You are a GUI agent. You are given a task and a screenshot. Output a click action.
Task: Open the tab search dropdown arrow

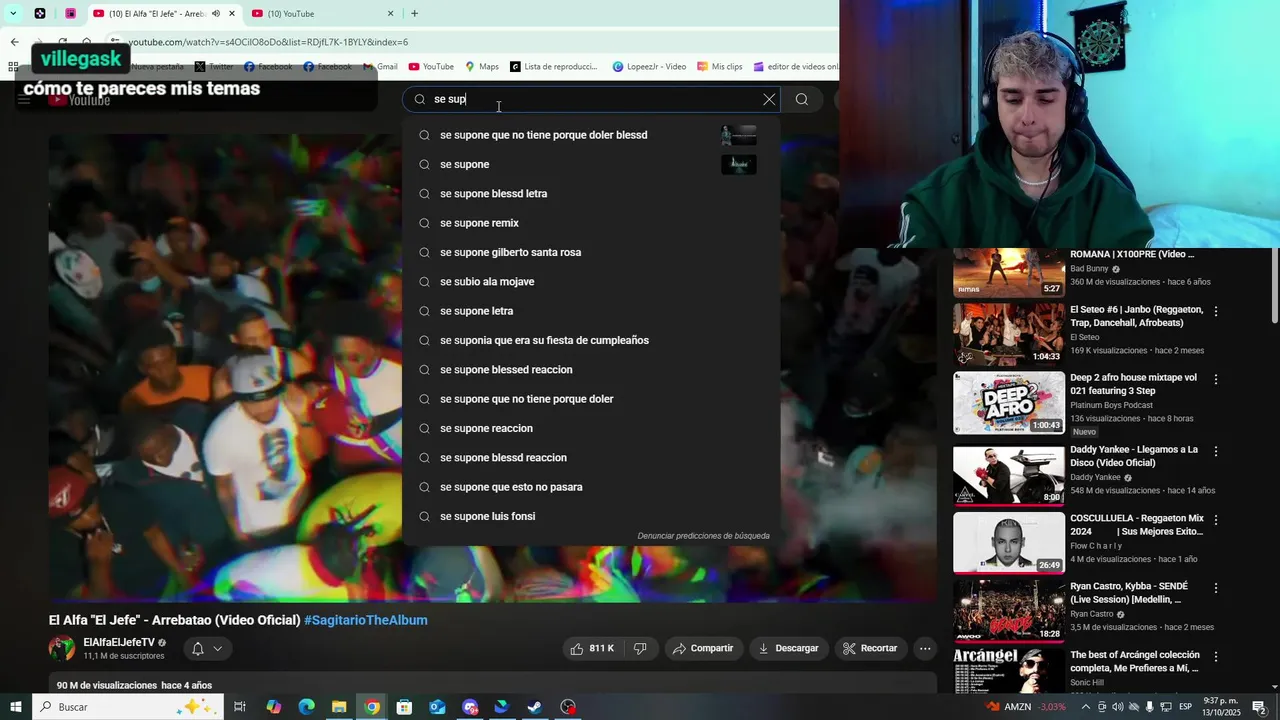tap(13, 14)
